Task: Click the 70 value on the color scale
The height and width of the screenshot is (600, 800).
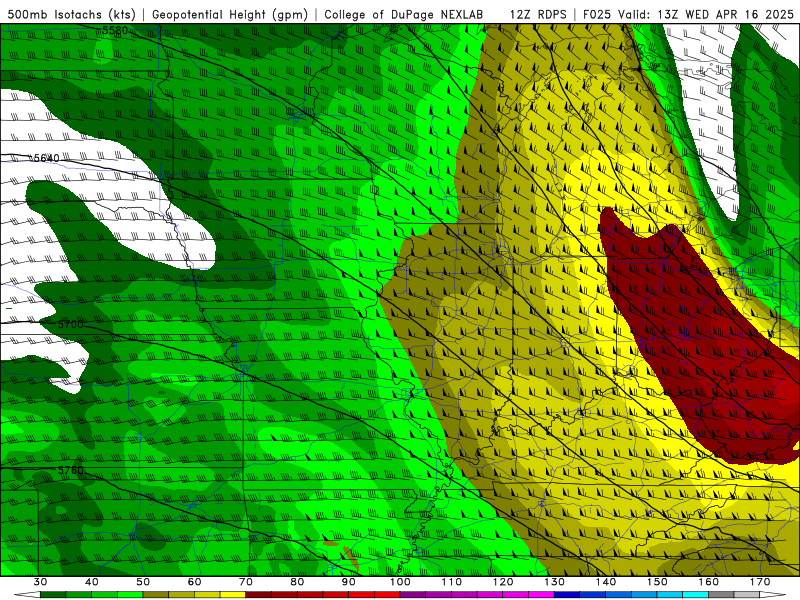Action: [246, 582]
